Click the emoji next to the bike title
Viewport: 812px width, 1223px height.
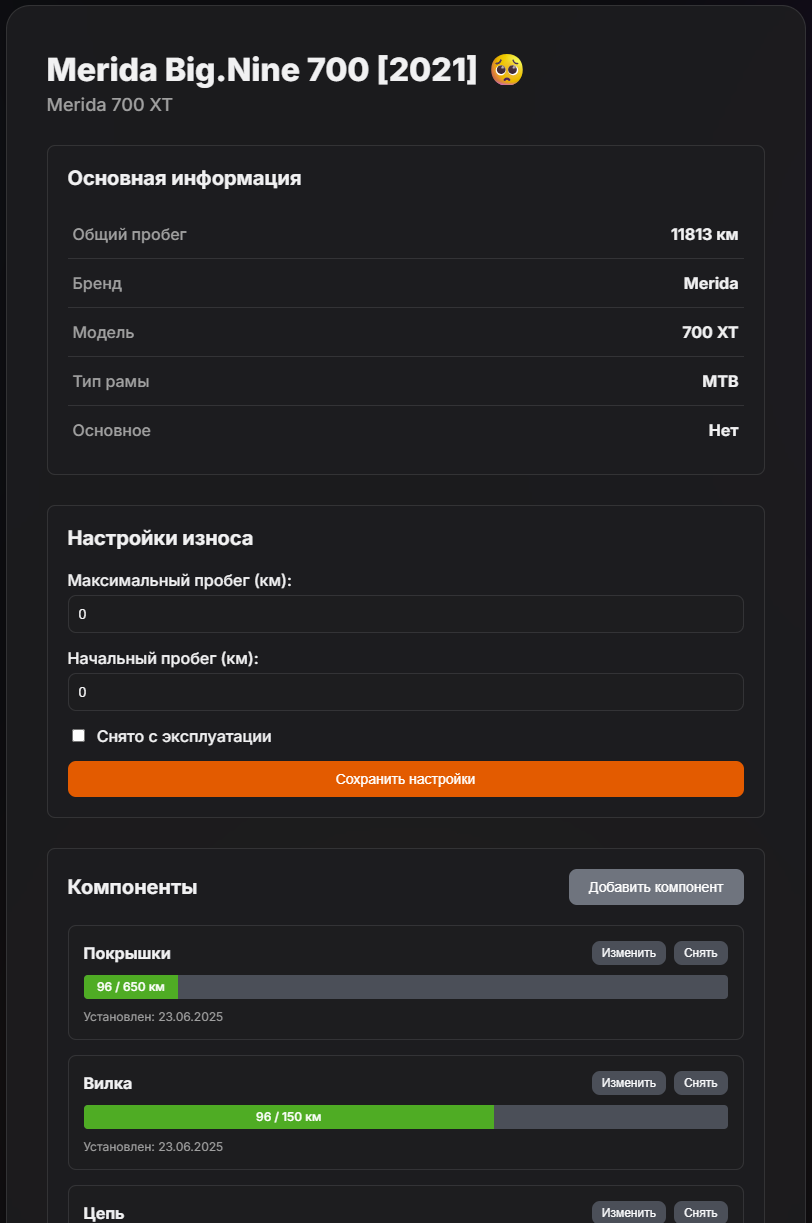click(507, 70)
